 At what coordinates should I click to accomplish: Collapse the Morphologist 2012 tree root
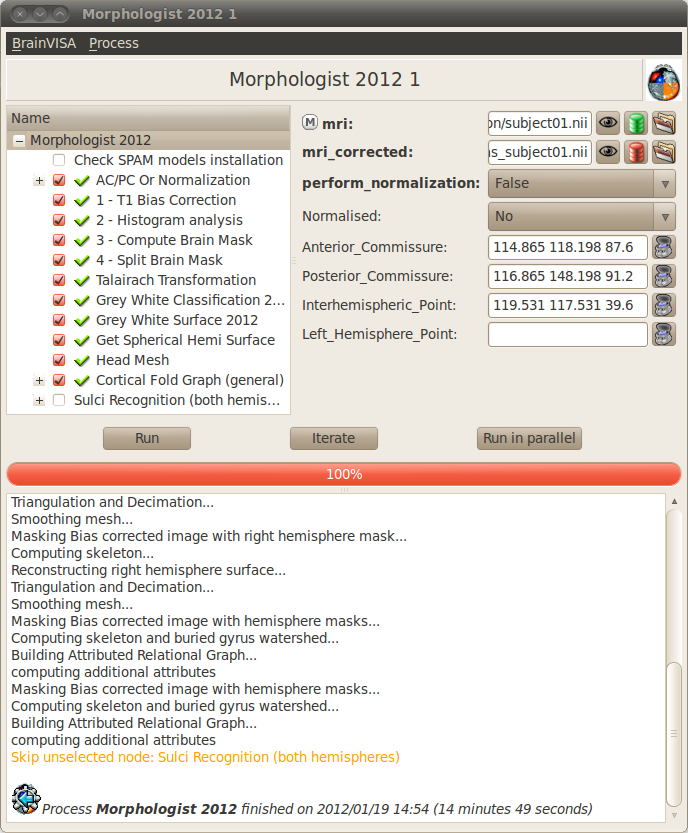(x=19, y=141)
